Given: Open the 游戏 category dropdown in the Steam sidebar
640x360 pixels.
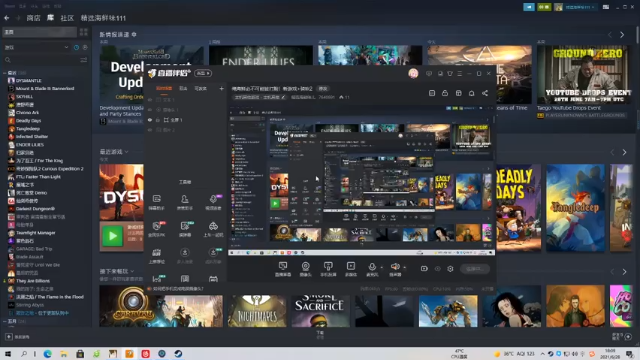Looking at the screenshot, I should click(x=36, y=47).
